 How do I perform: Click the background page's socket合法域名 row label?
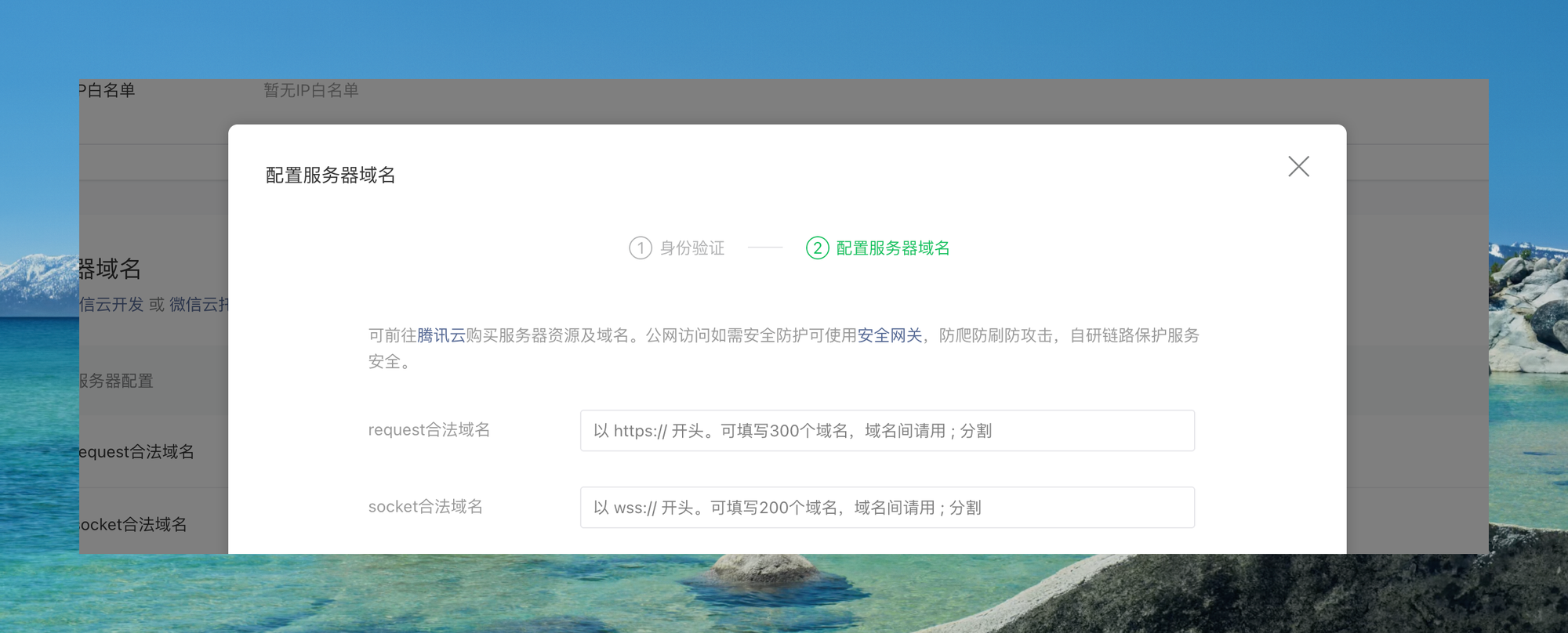(x=133, y=524)
